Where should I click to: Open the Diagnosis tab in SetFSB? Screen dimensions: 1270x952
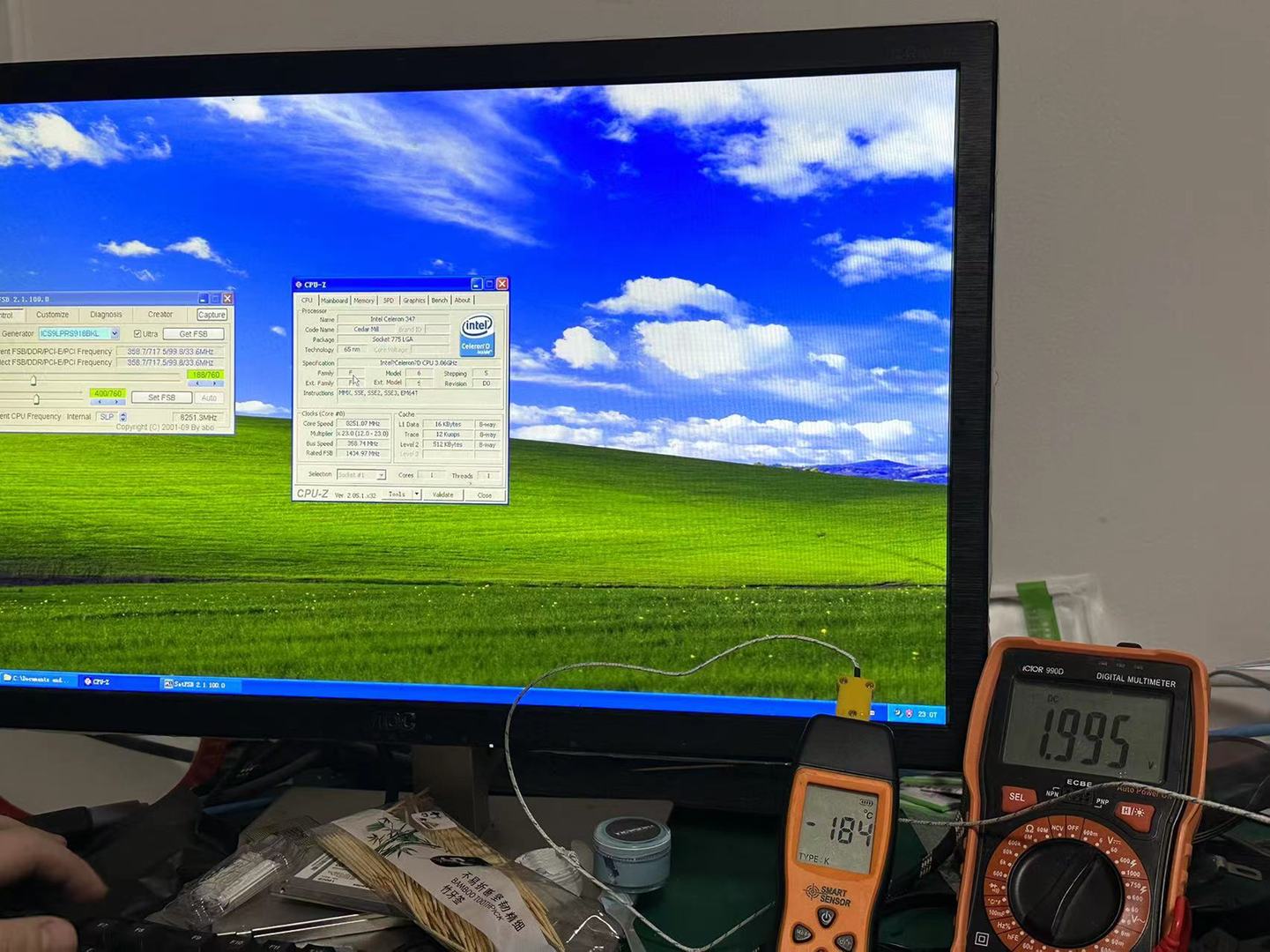(x=106, y=315)
